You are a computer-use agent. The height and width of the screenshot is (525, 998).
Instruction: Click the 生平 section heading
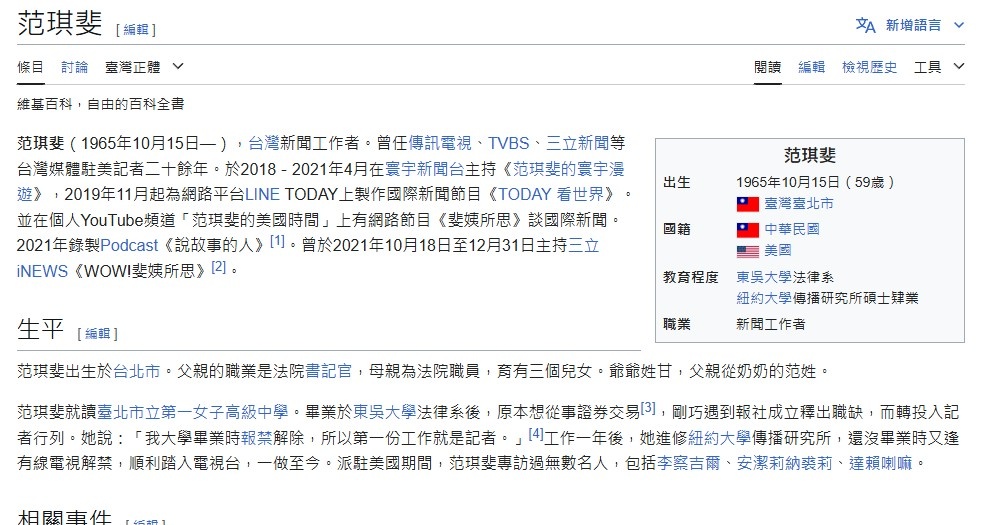coord(41,330)
